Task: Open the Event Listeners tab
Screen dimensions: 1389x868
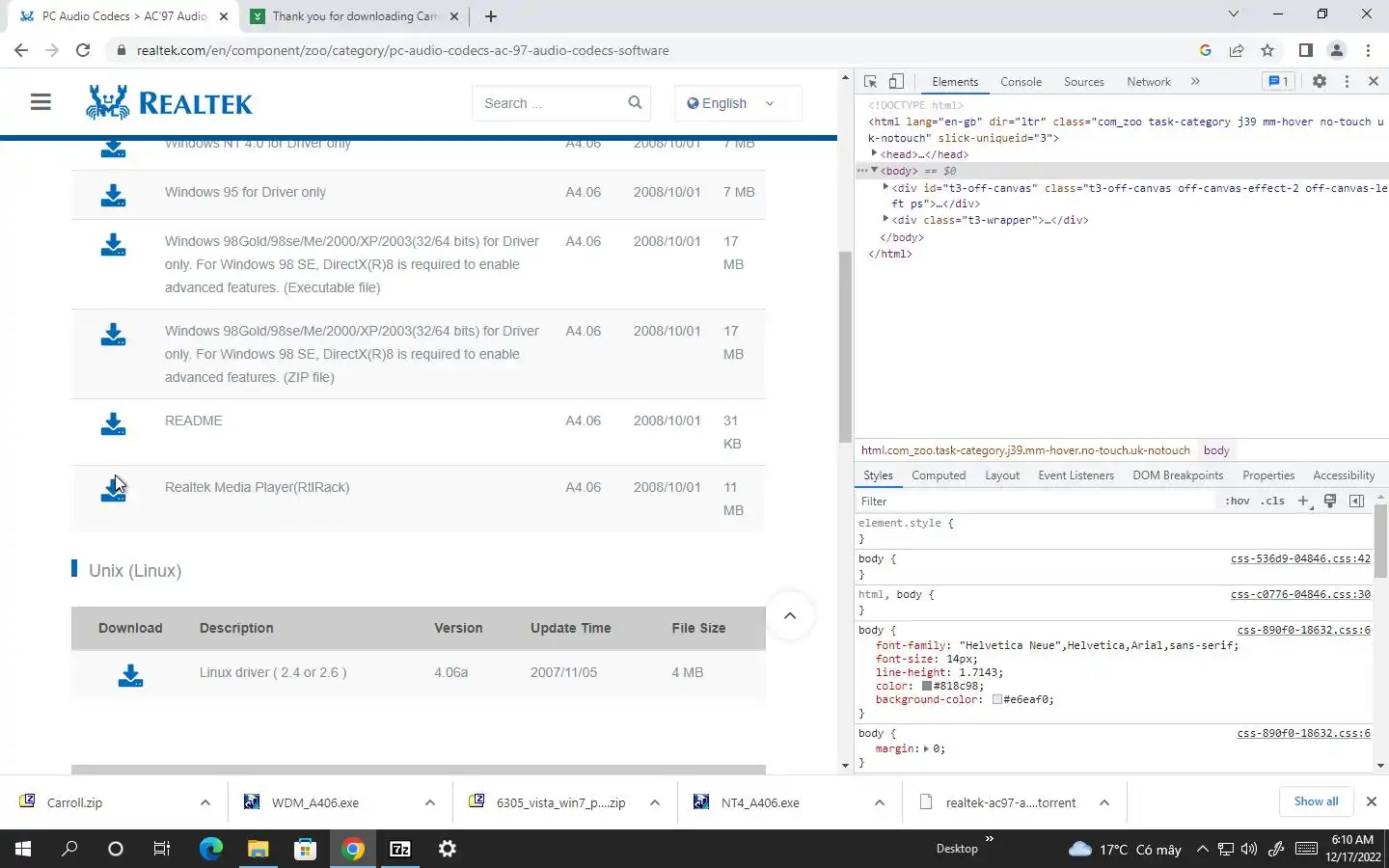Action: click(1076, 475)
